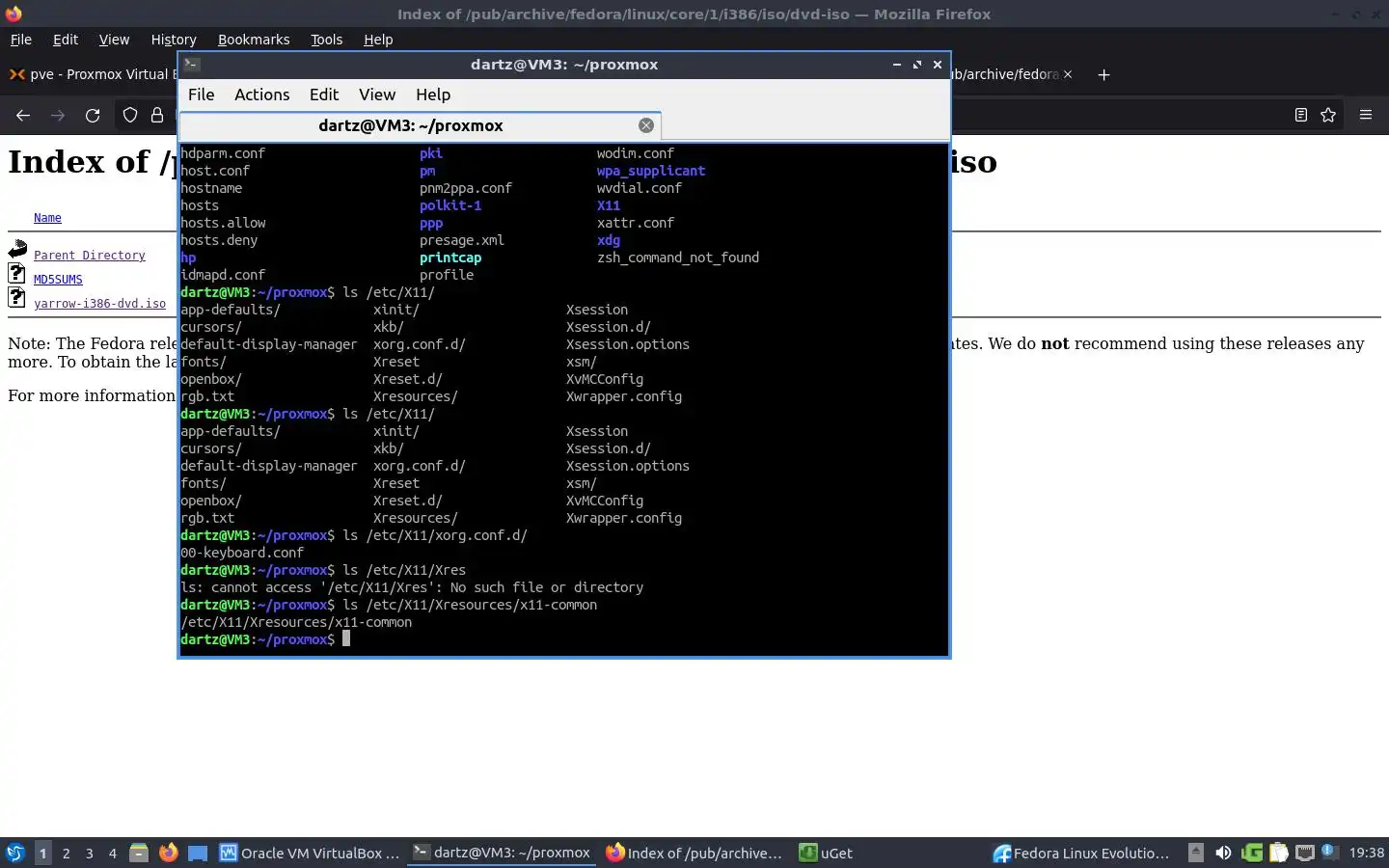
Task: Switch to Fedora Linux Evolution taskbar window
Action: (x=1082, y=853)
